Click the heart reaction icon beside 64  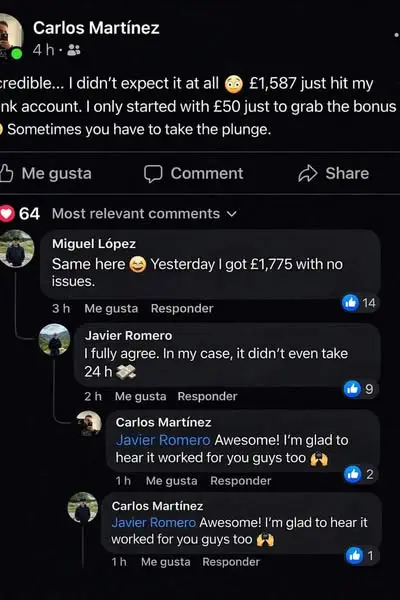pyautogui.click(x=6, y=214)
